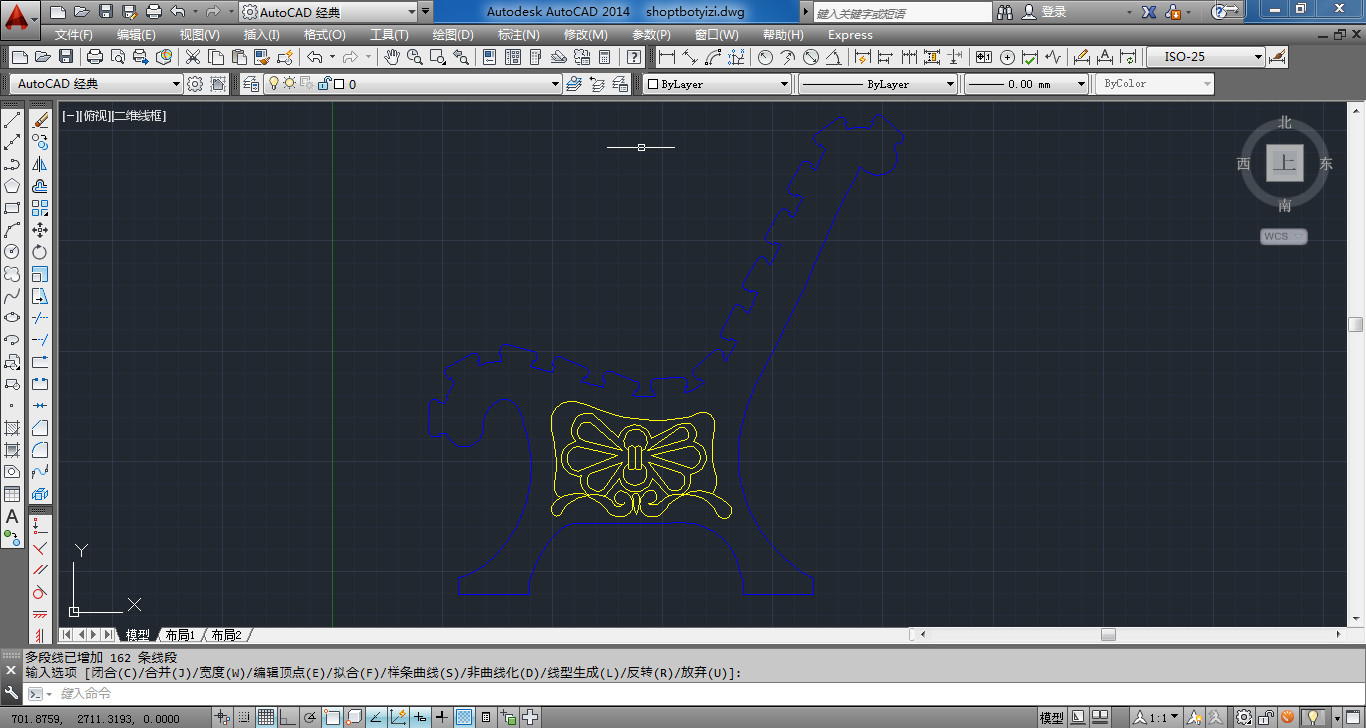This screenshot has width=1366, height=728.
Task: Toggle Object Snap in status bar
Action: click(333, 717)
